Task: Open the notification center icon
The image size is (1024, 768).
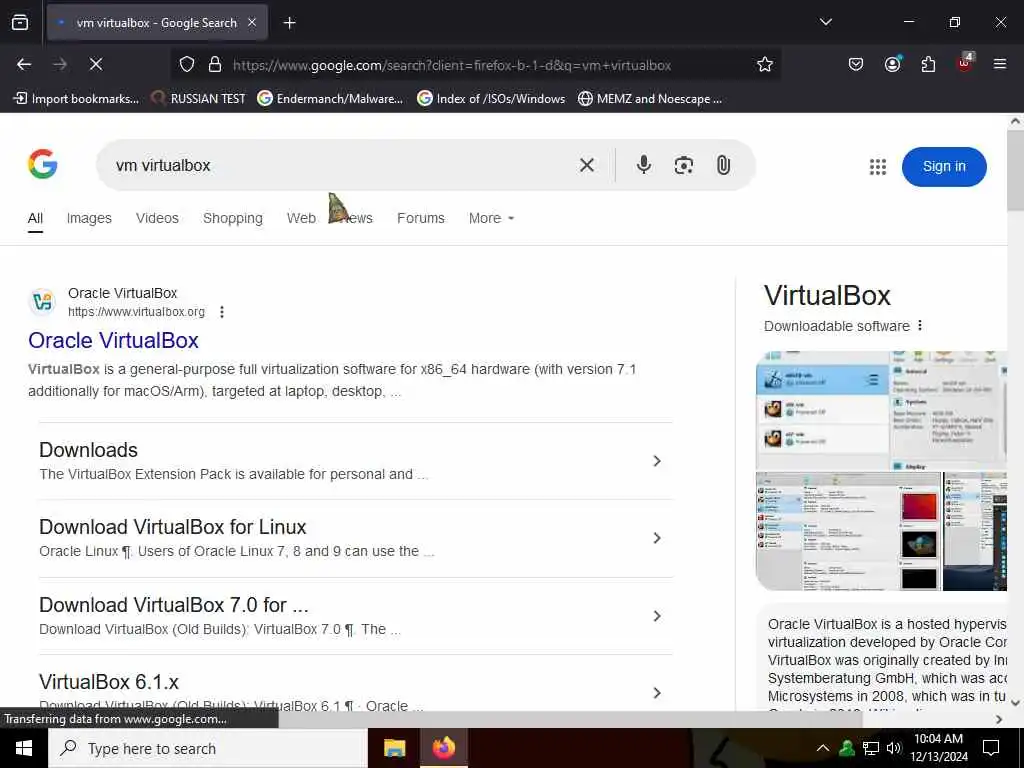Action: 991,748
